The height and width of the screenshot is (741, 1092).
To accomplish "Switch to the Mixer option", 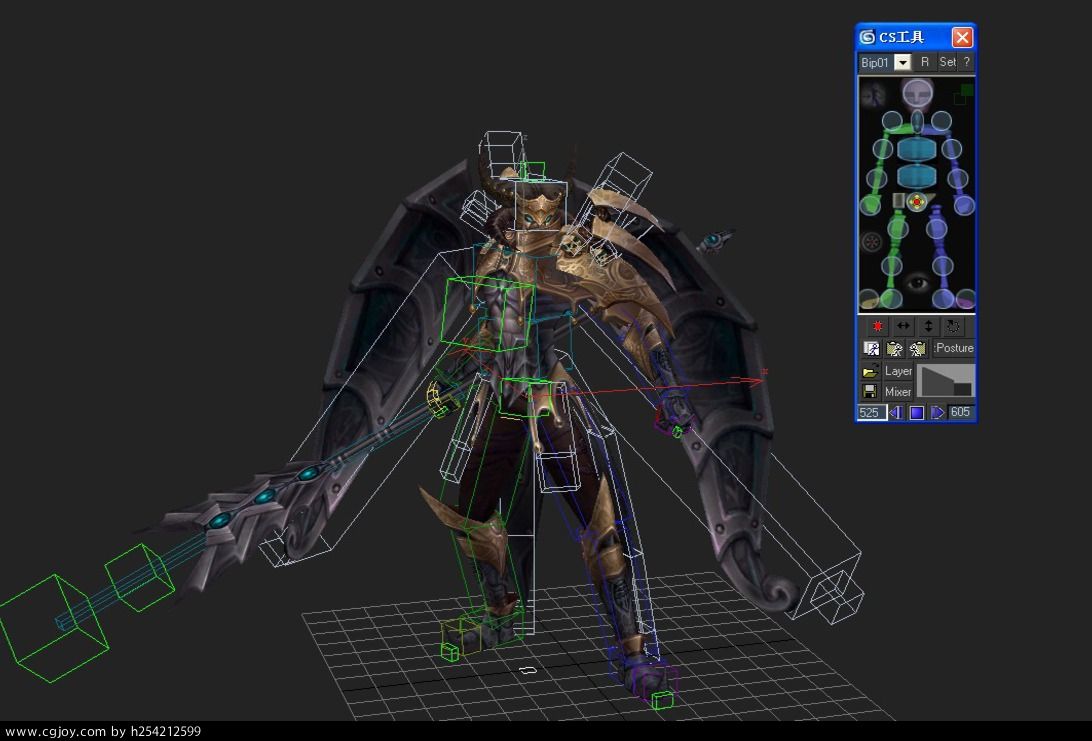I will (x=898, y=392).
